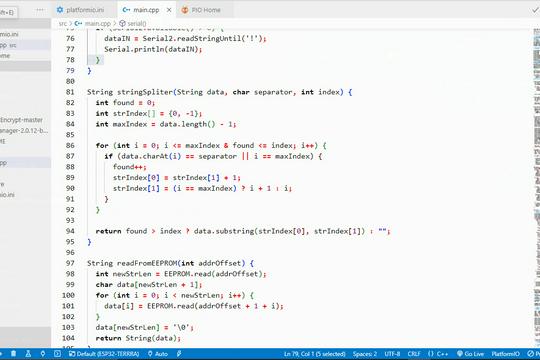Place cursor on stringSpliter function name
Screen dimensions: 540x360
pos(145,92)
